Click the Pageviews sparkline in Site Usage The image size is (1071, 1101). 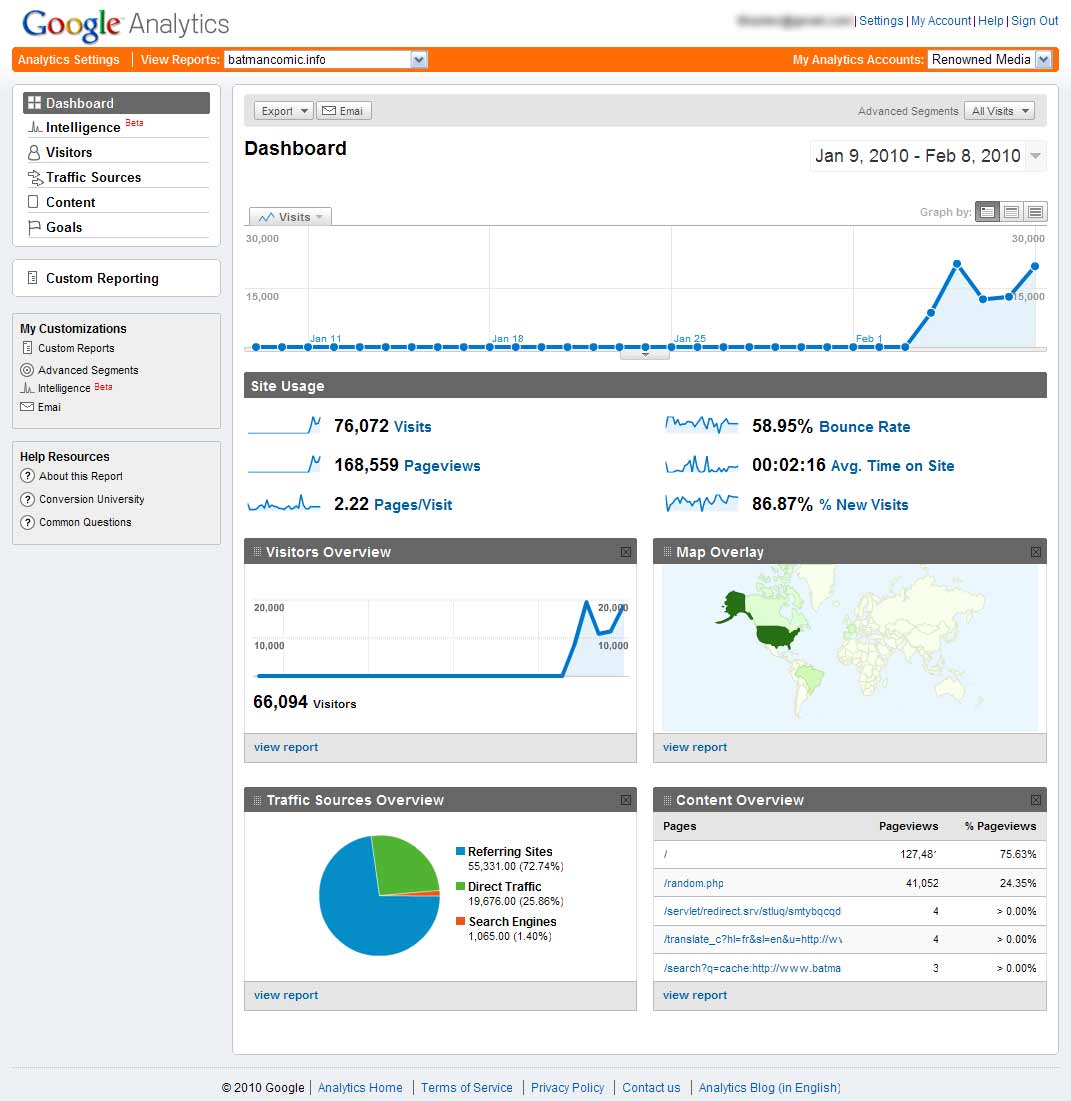(x=284, y=464)
